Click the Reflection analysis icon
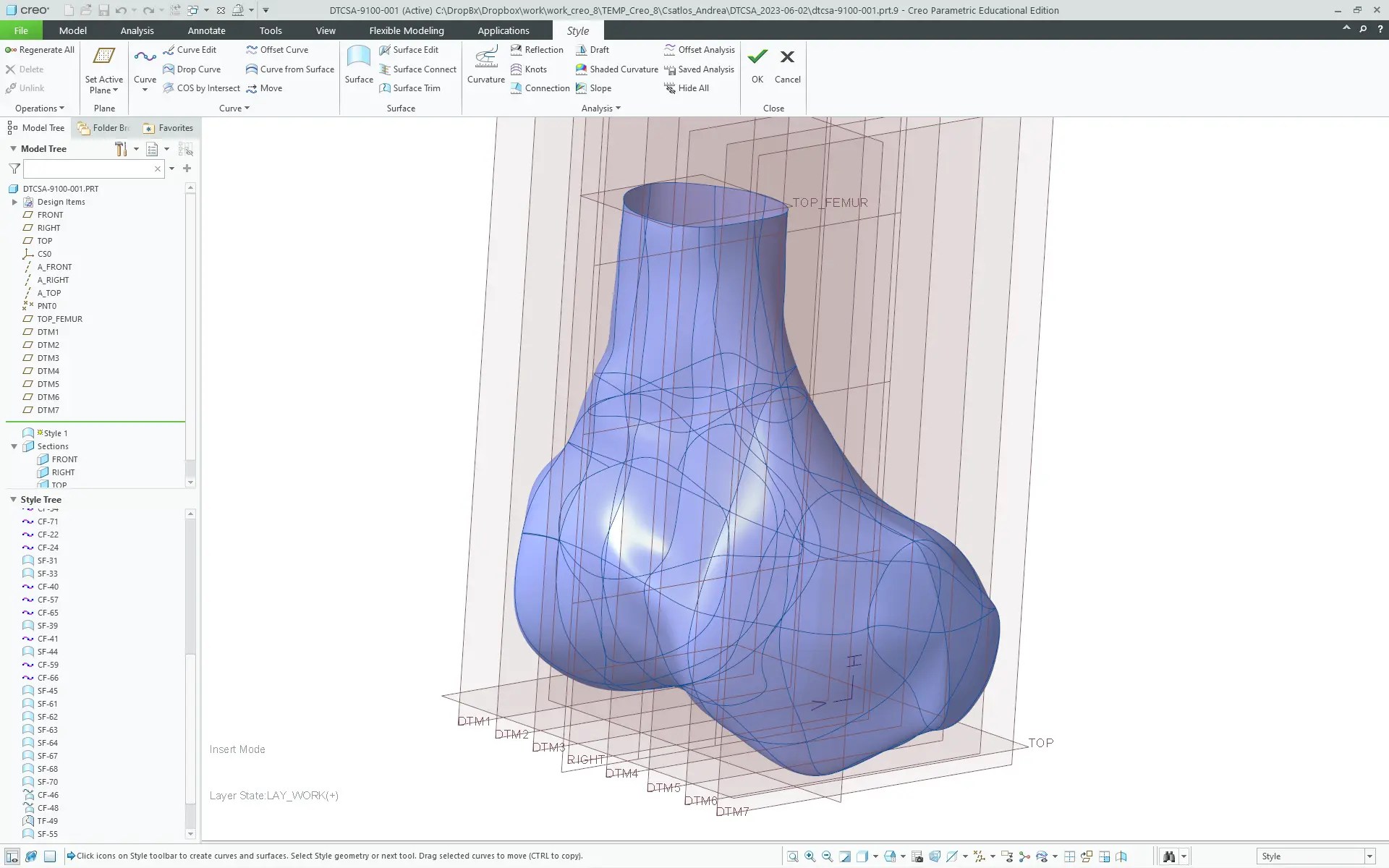This screenshot has width=1389, height=868. click(517, 50)
